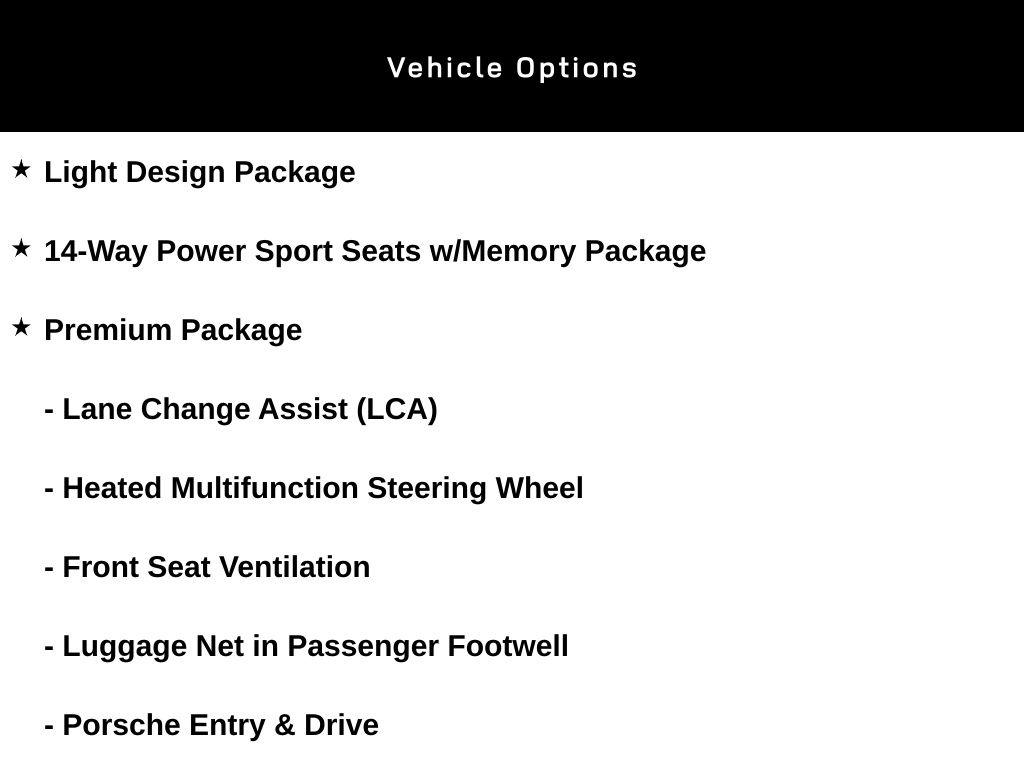Click the Vehicle Options header title

click(x=512, y=68)
